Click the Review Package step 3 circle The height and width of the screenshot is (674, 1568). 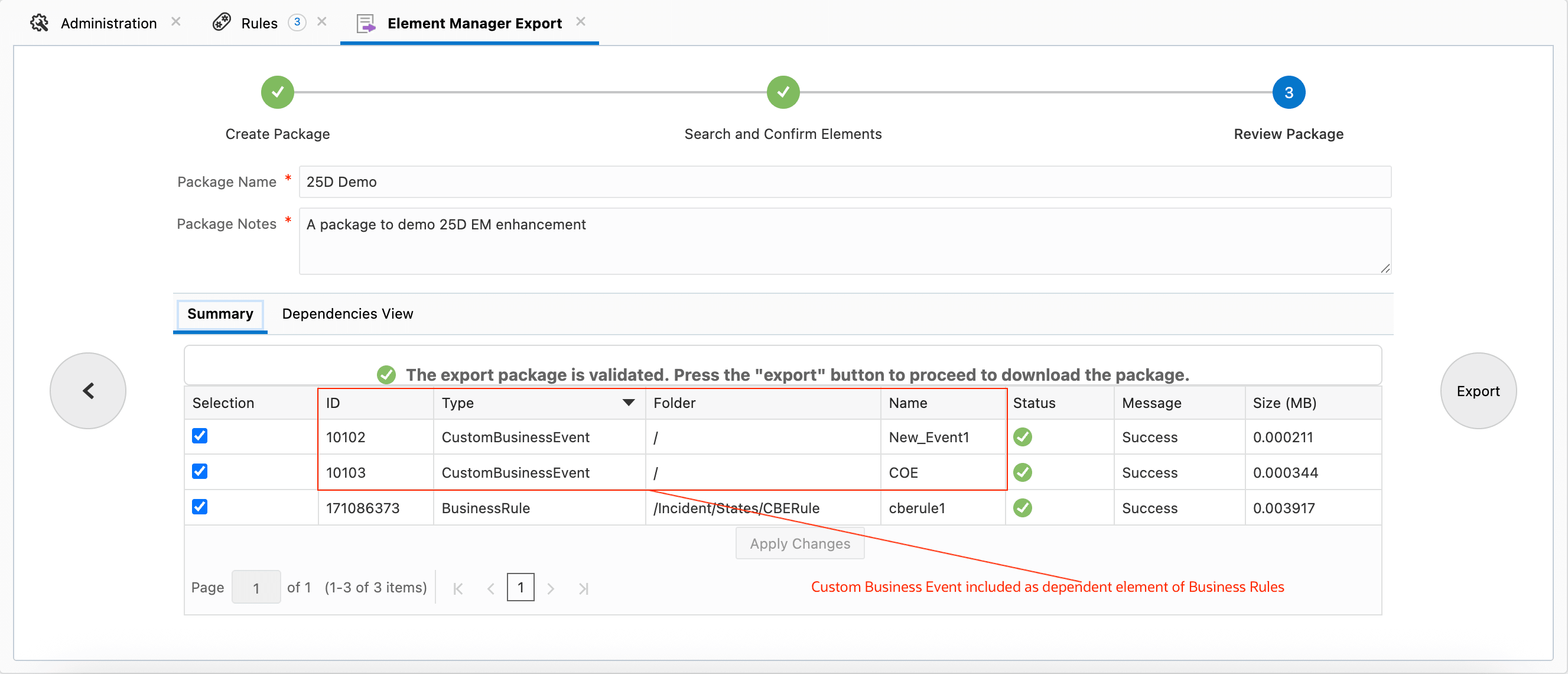[1288, 93]
